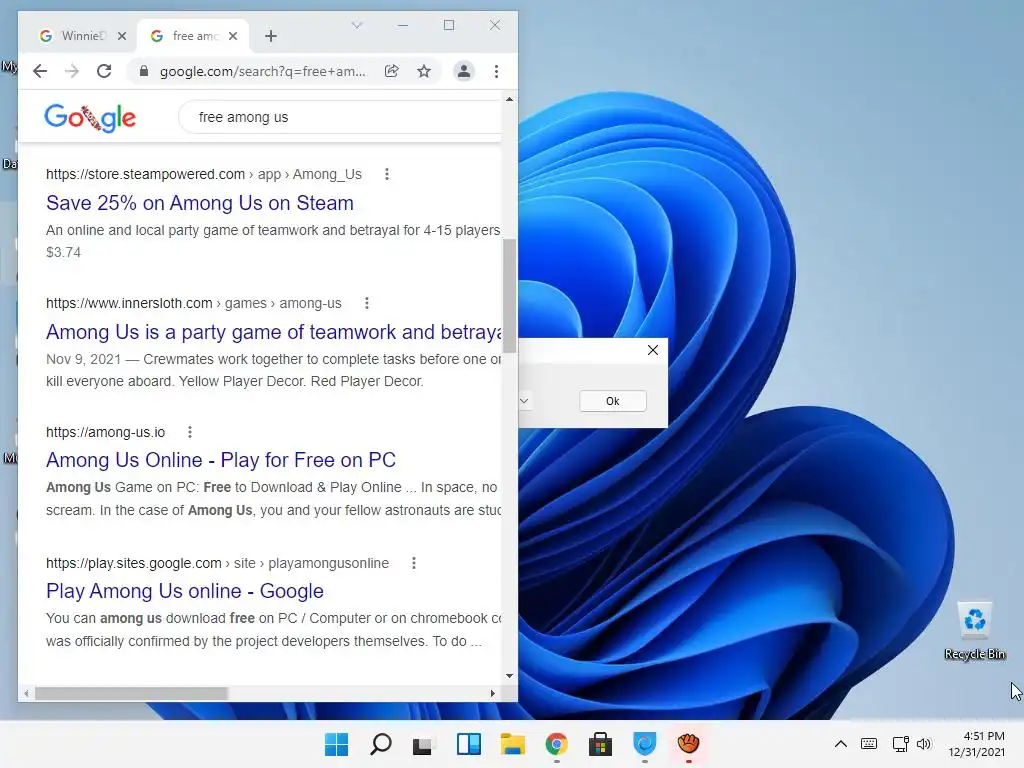Viewport: 1024px width, 768px height.
Task: Open Task View on the taskbar
Action: (x=423, y=744)
